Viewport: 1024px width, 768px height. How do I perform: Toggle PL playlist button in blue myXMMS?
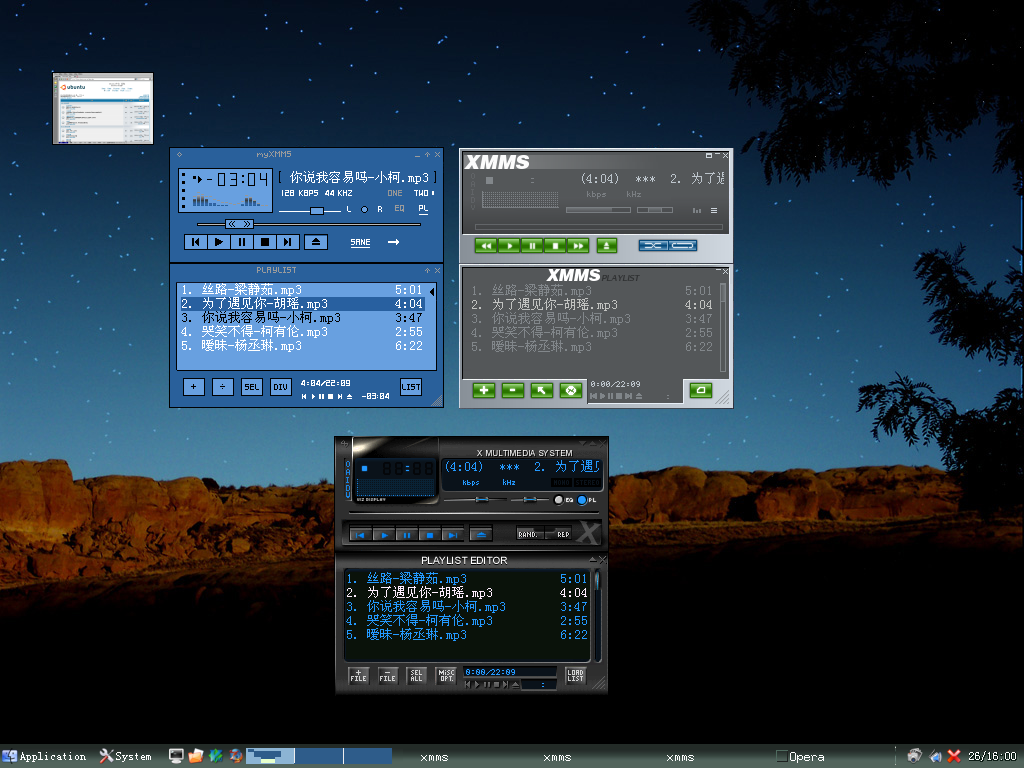pos(423,208)
